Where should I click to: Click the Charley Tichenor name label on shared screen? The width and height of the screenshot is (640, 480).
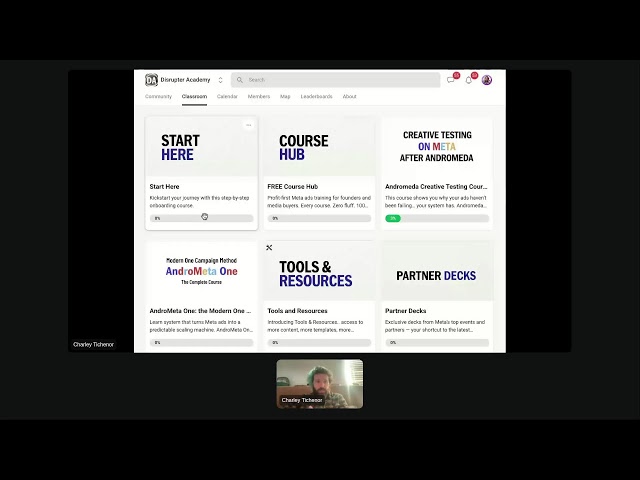click(x=93, y=344)
